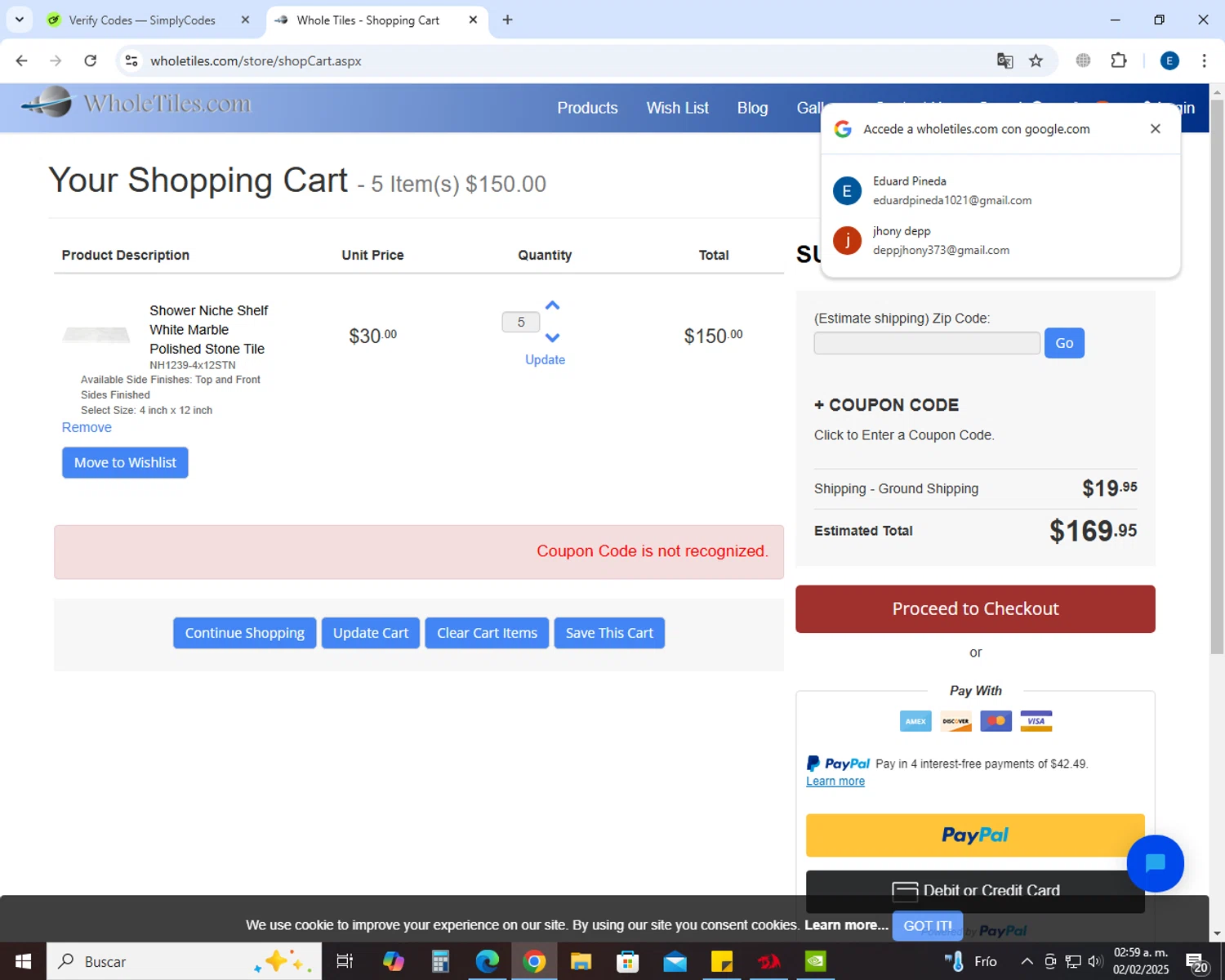The image size is (1225, 980).
Task: Select the Discover card icon
Action: point(955,721)
